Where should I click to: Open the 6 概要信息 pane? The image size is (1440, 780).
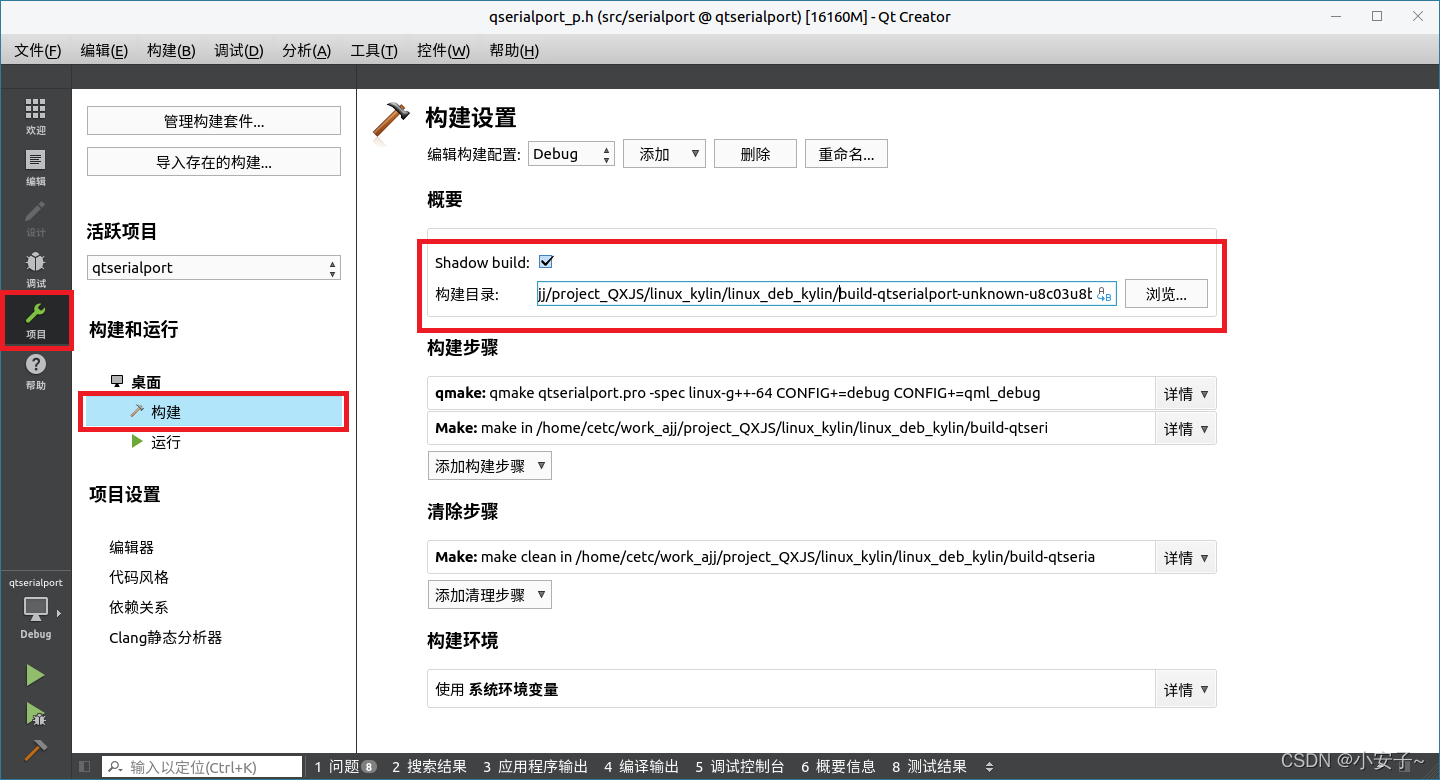tap(838, 767)
